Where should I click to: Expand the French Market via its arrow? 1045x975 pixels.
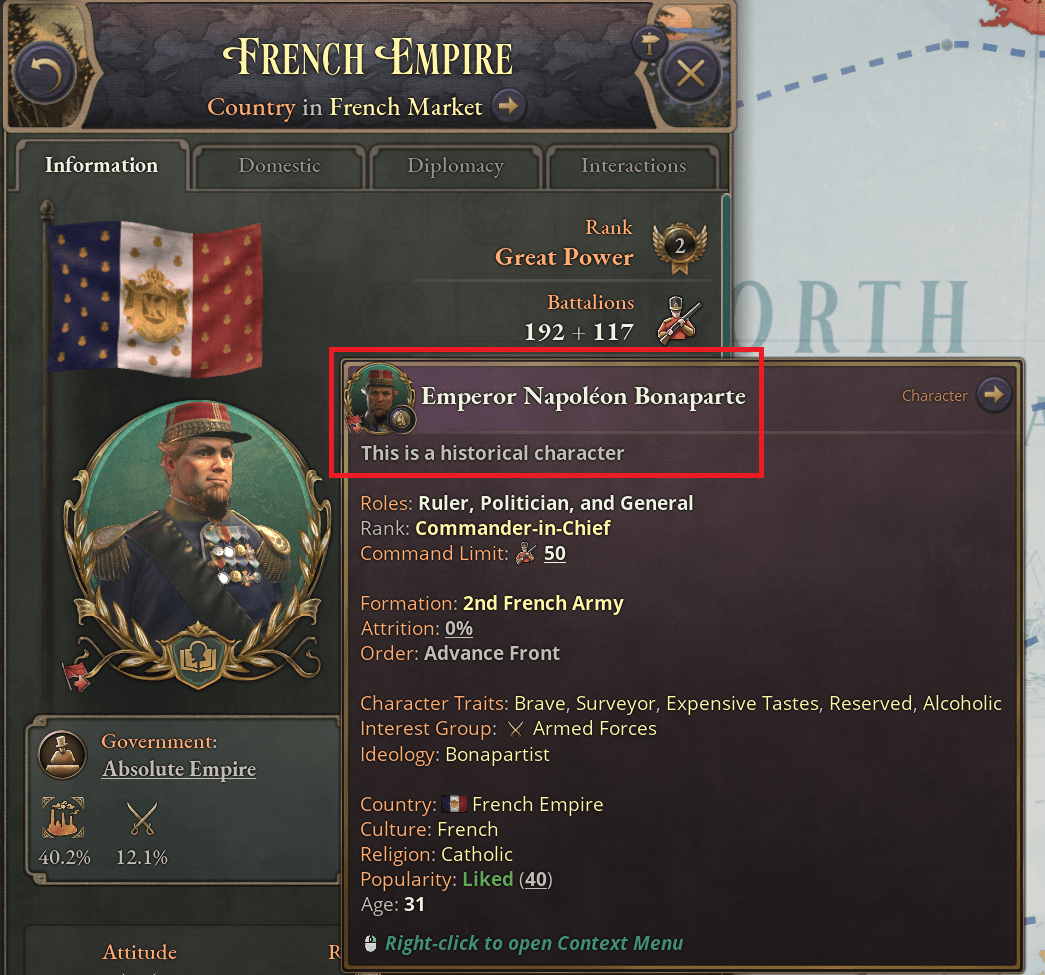tap(510, 106)
